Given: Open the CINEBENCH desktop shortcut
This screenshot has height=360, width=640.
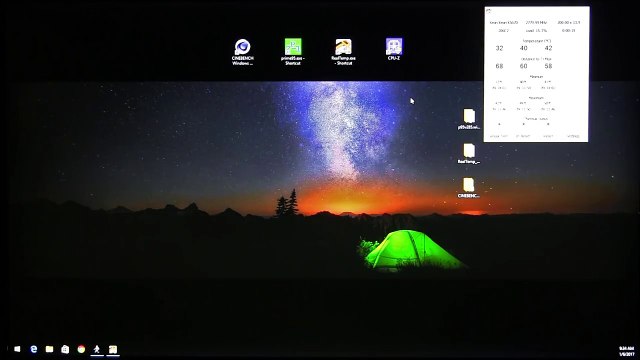Looking at the screenshot, I should (x=242, y=52).
